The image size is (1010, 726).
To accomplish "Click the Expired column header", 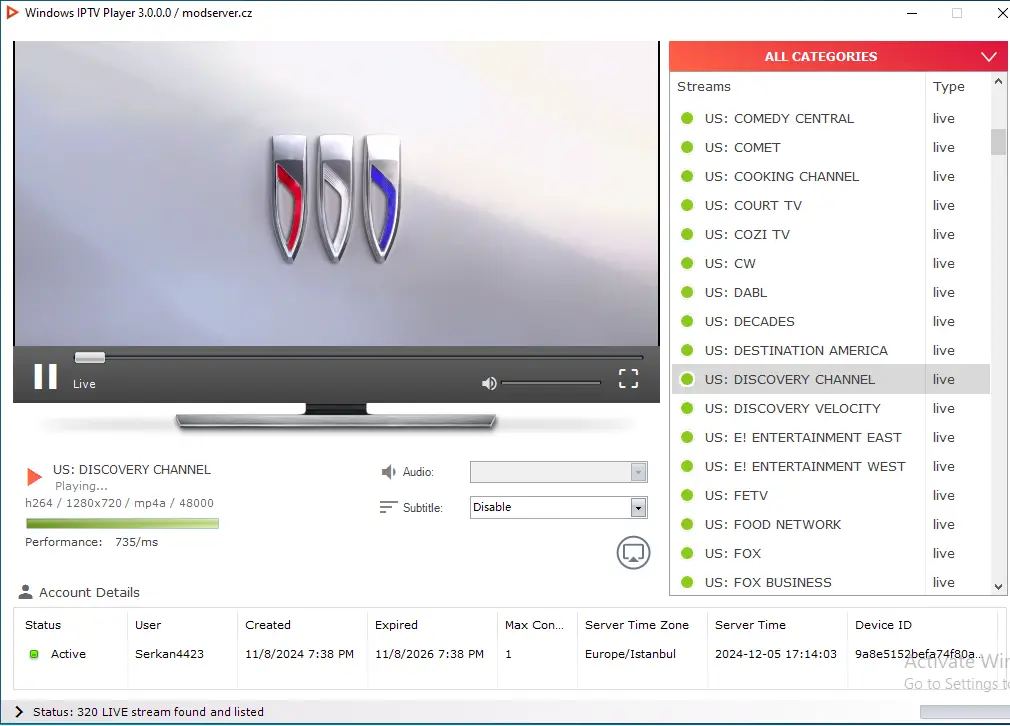I will click(x=396, y=625).
